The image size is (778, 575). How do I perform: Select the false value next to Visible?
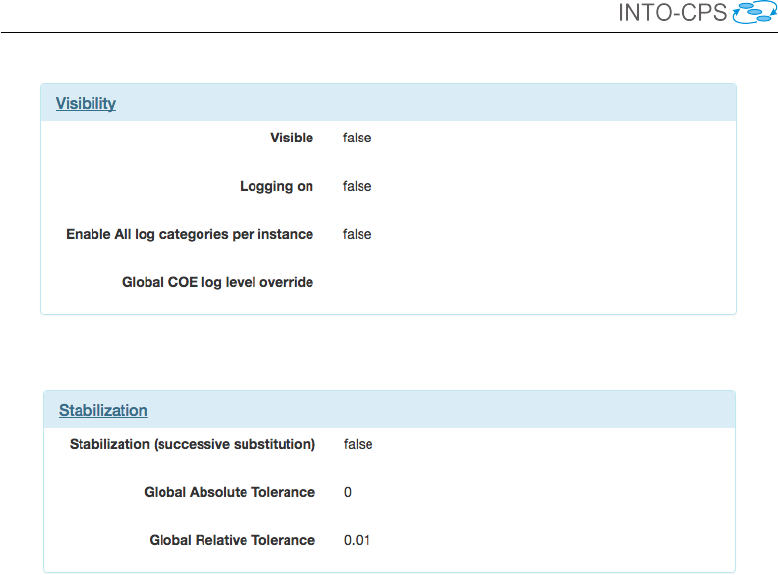[357, 138]
